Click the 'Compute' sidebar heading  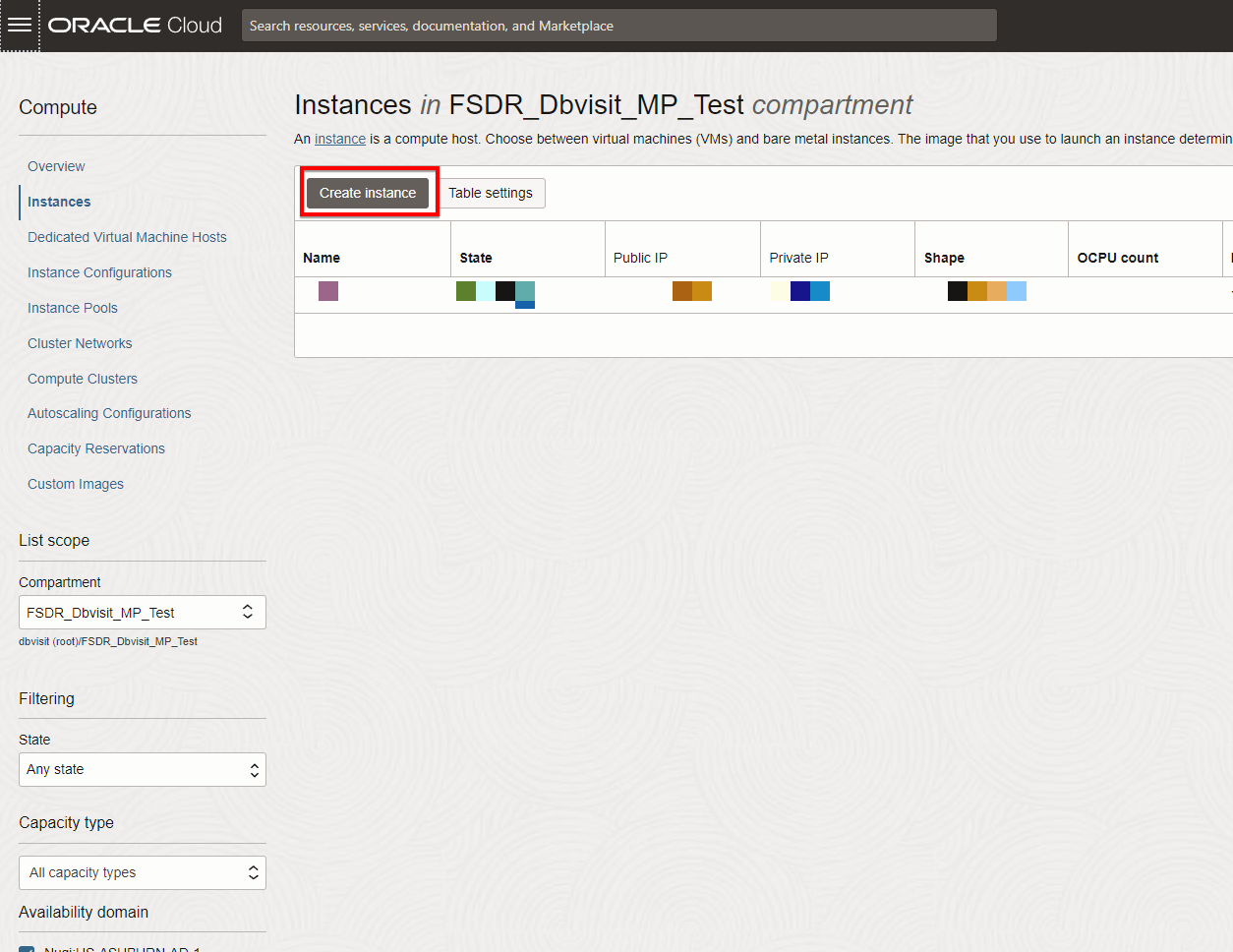58,107
